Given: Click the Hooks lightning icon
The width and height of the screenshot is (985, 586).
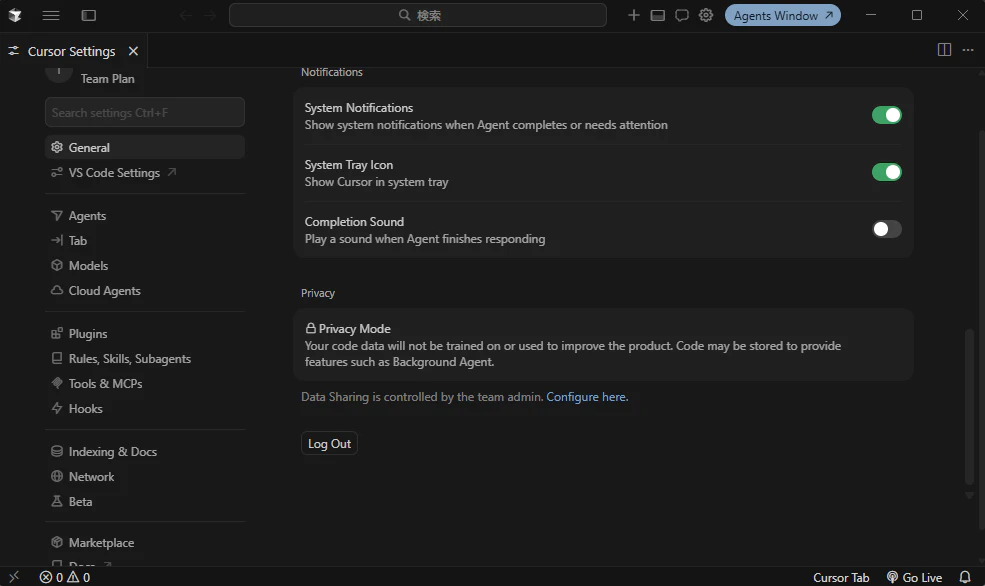Looking at the screenshot, I should (57, 408).
